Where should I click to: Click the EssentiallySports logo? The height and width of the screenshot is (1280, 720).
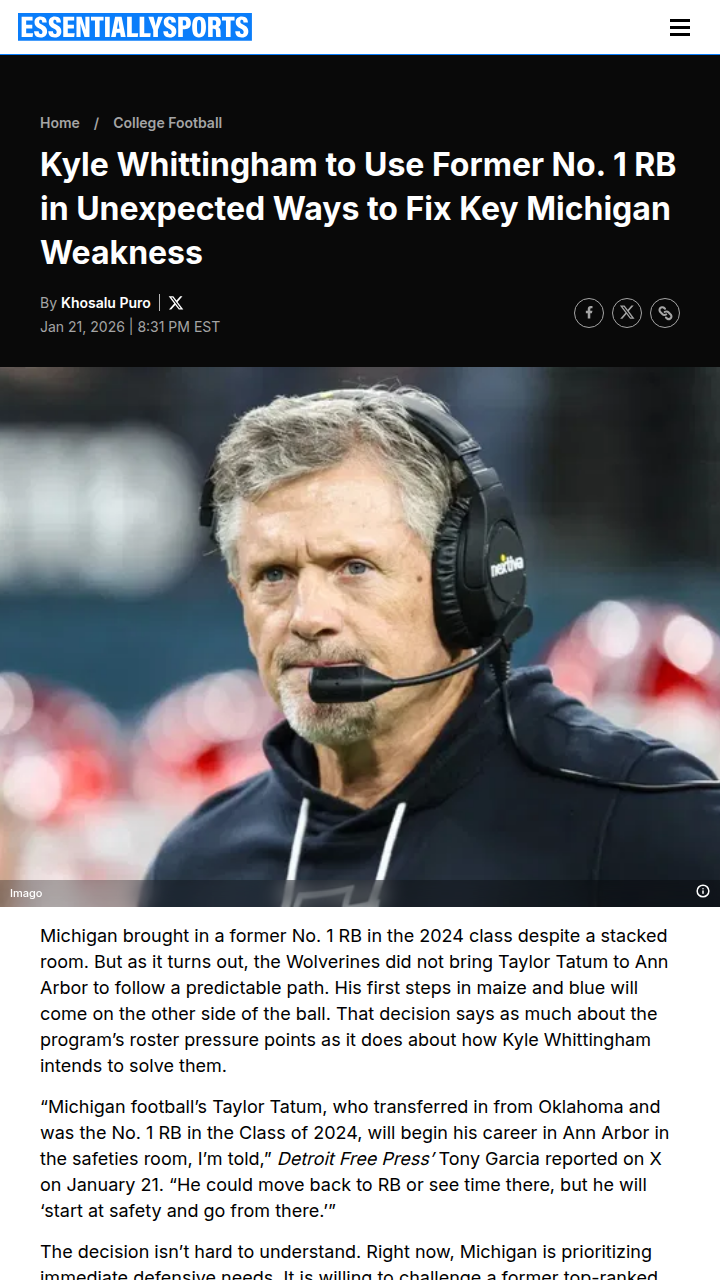pyautogui.click(x=135, y=27)
